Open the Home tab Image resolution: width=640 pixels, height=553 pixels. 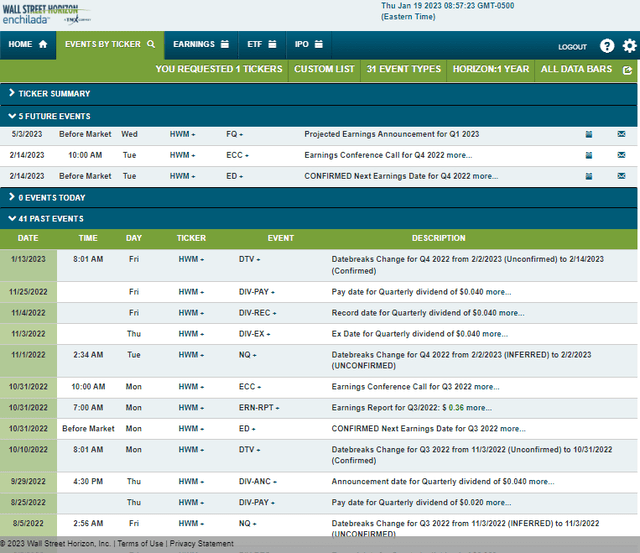point(28,45)
